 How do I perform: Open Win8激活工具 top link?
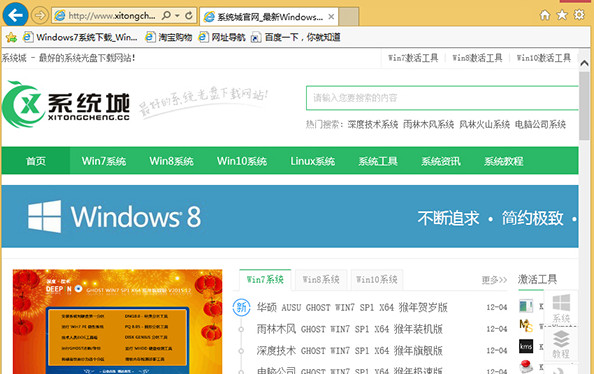click(x=477, y=58)
